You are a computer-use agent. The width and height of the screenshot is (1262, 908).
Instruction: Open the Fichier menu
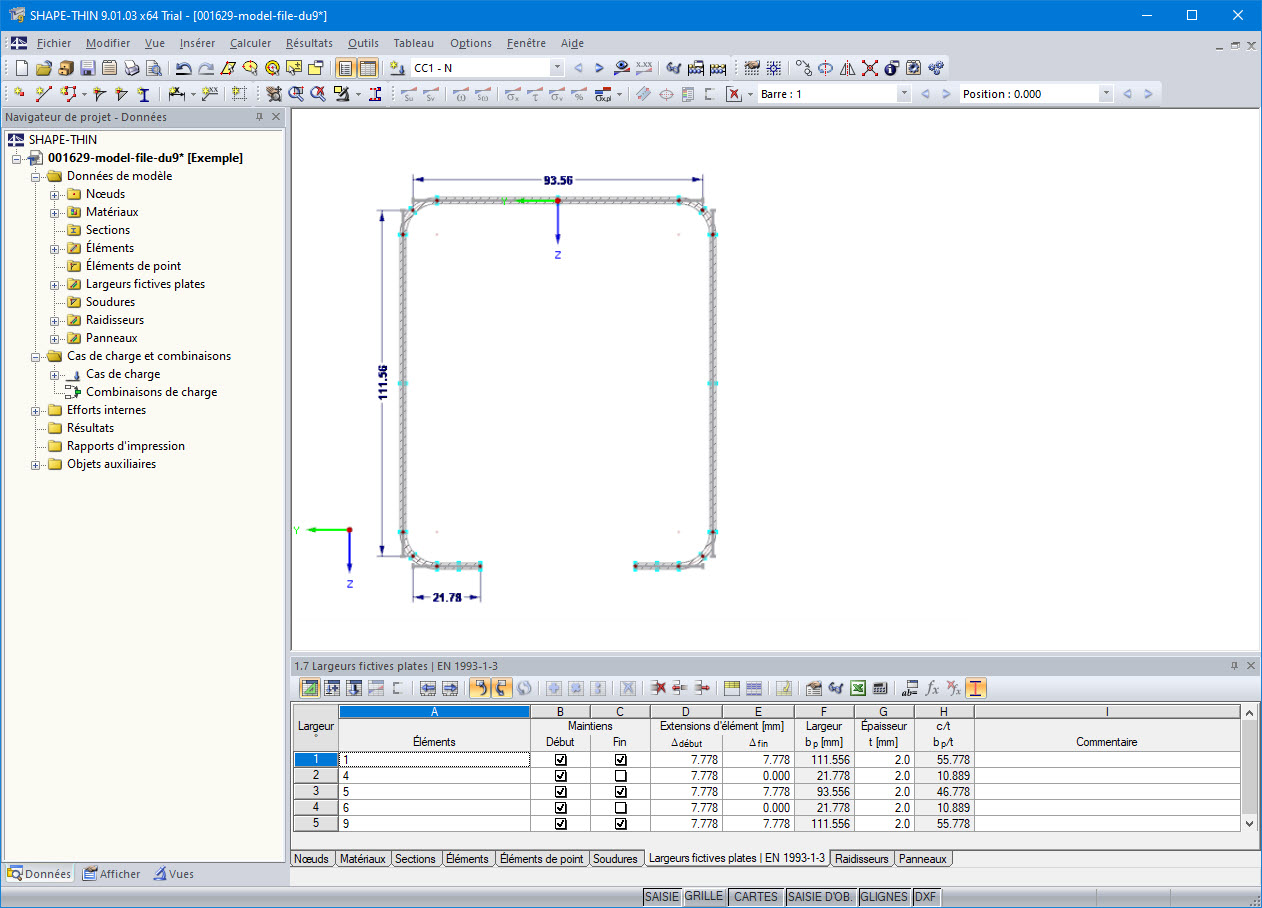click(x=54, y=43)
